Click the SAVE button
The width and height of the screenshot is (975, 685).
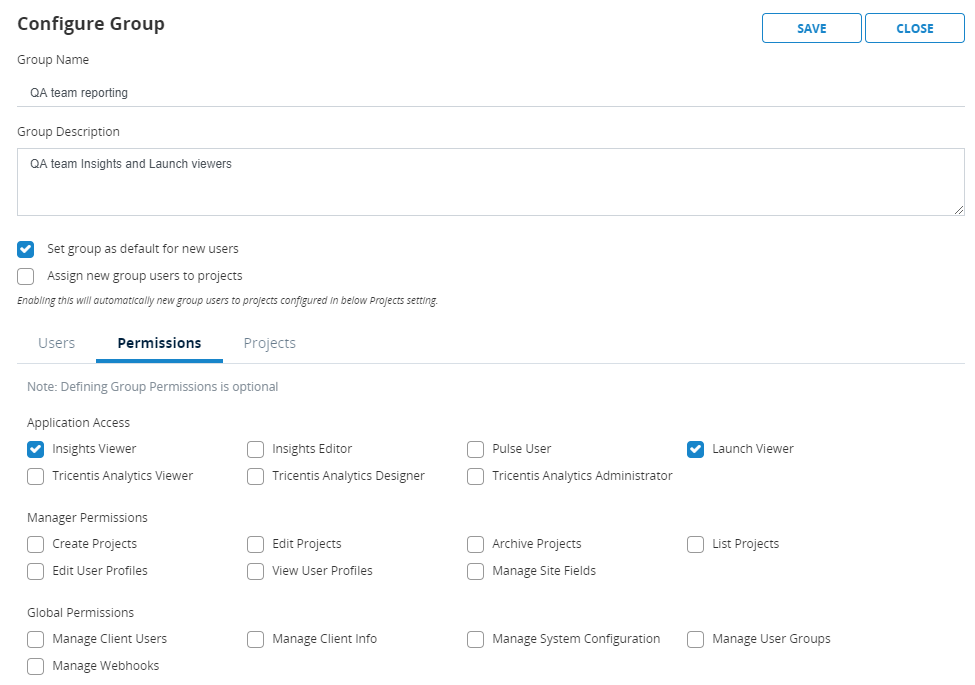[811, 28]
